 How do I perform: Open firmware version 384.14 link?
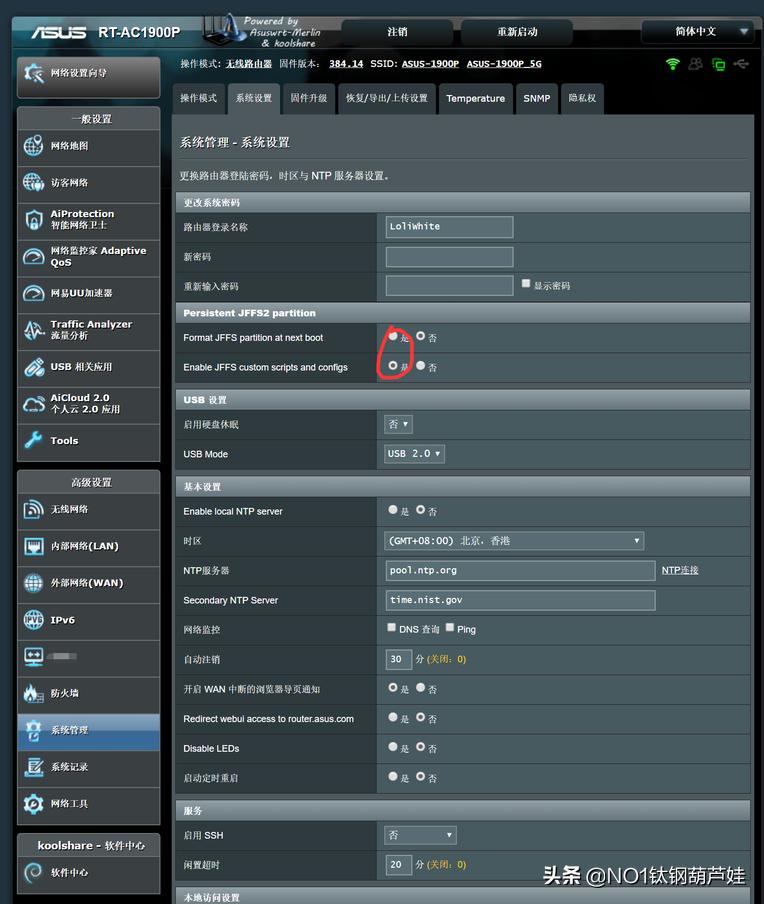[346, 63]
